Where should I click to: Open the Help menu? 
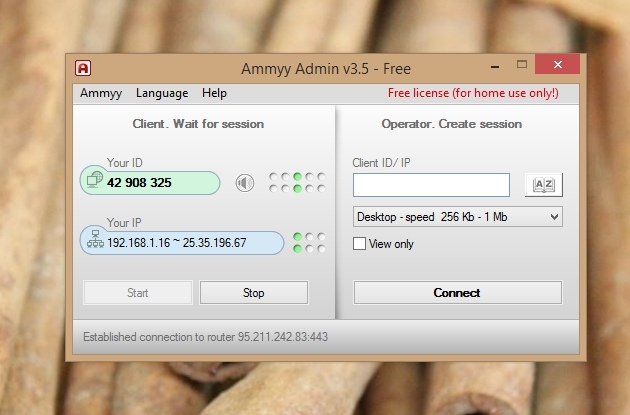214,93
